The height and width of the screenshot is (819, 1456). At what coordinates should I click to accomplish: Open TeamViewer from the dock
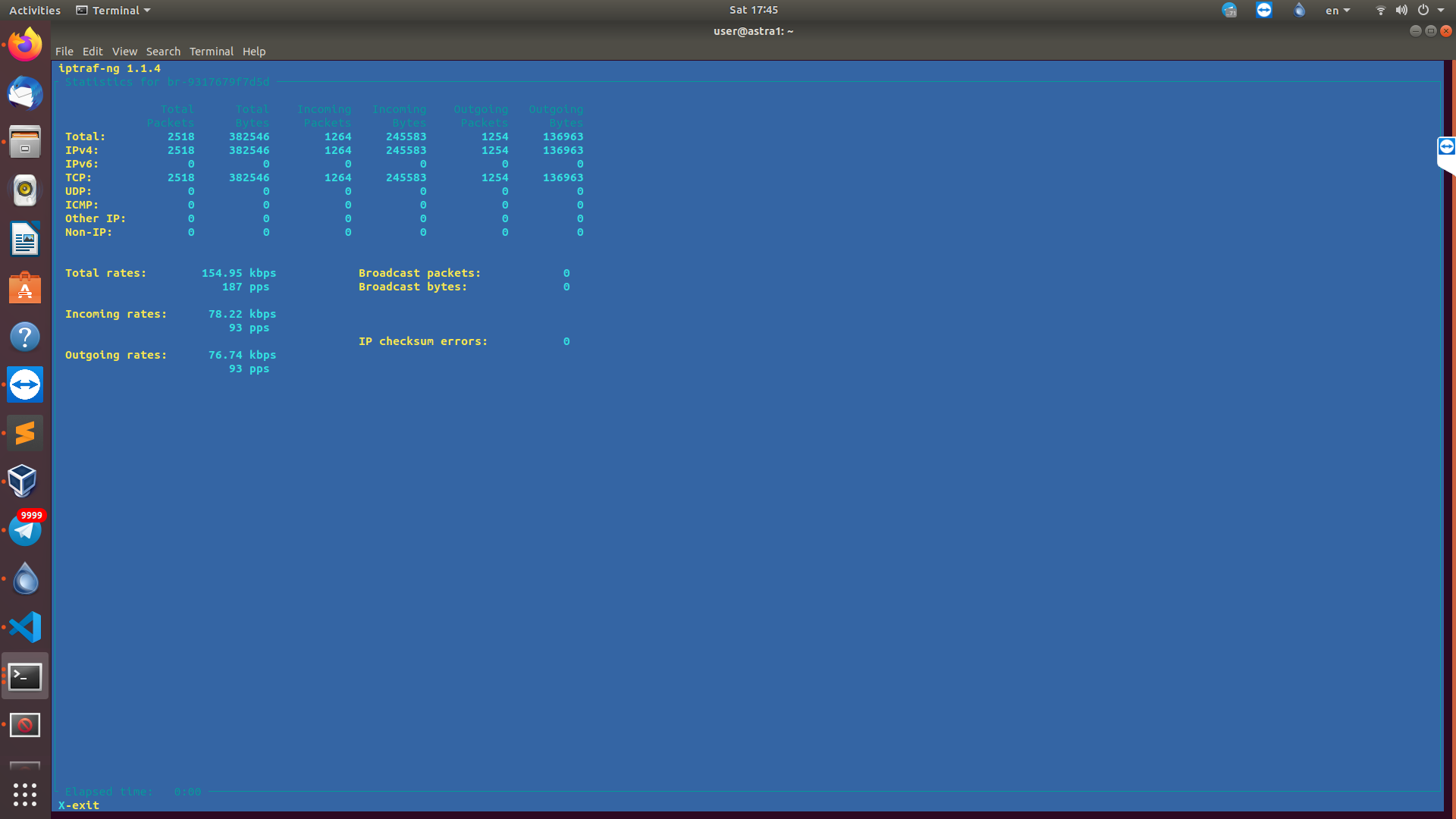pos(25,384)
